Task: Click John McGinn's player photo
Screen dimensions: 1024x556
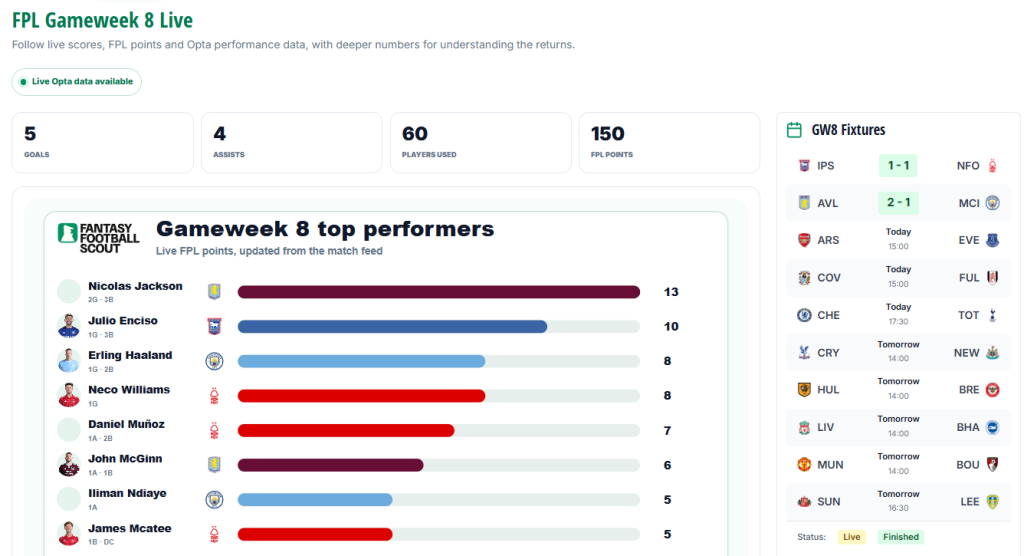Action: click(69, 464)
